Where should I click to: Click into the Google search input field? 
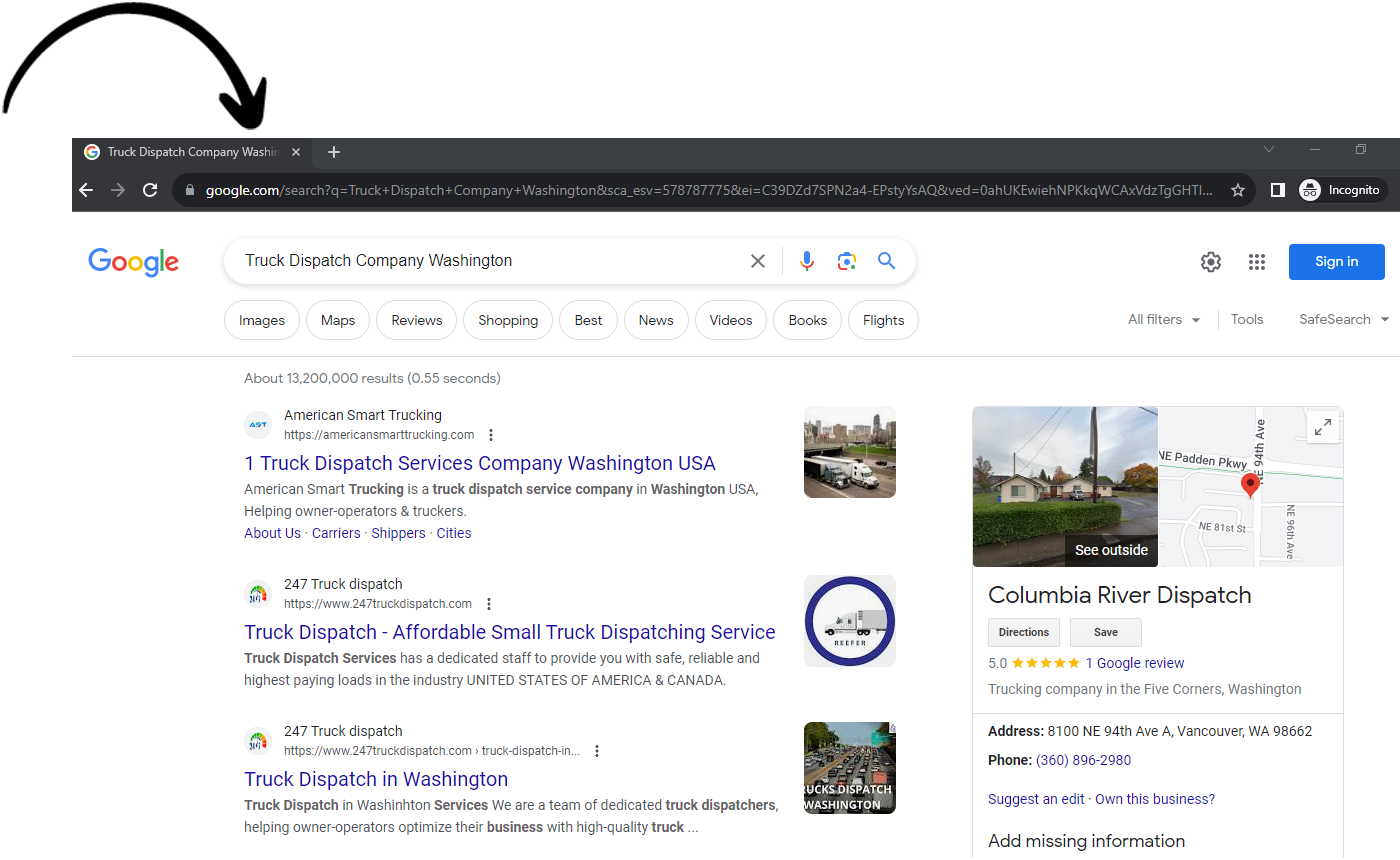point(490,261)
